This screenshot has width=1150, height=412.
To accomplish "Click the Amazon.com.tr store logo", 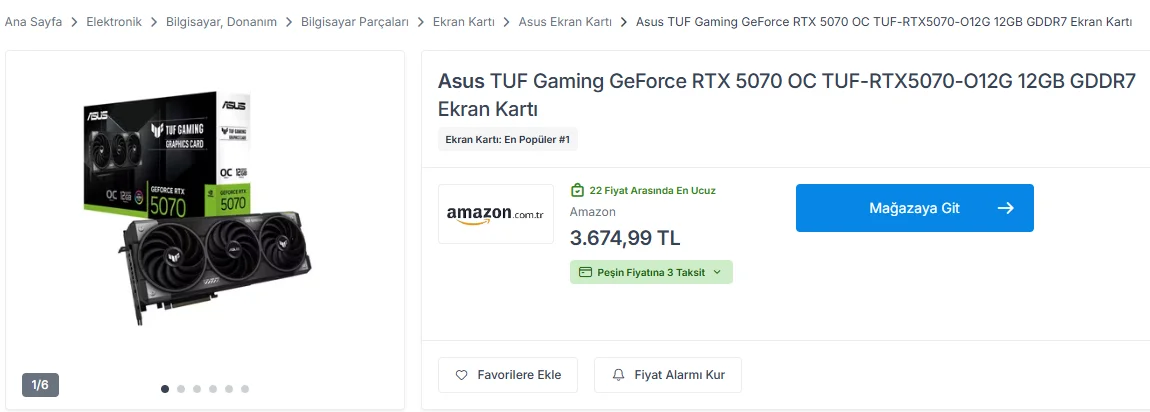I will [x=496, y=214].
